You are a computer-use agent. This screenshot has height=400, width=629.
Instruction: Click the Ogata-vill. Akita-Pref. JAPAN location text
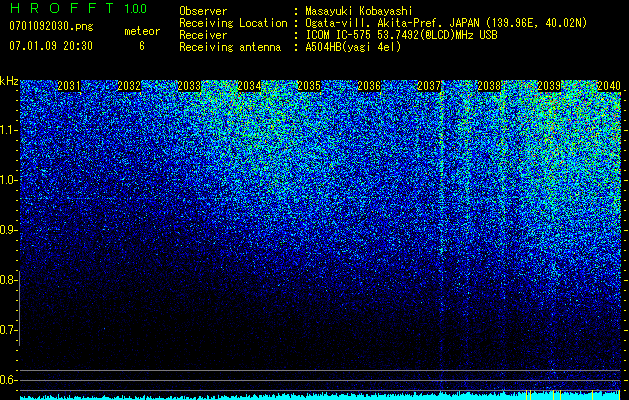pyautogui.click(x=446, y=24)
